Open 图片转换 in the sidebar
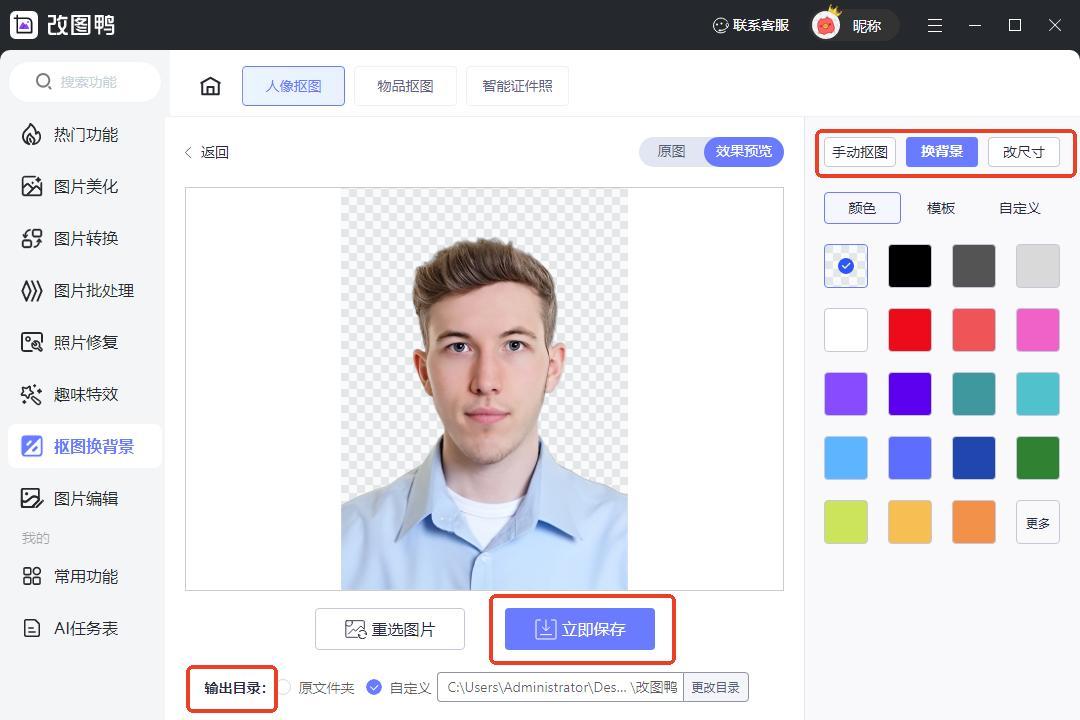This screenshot has height=720, width=1080. 85,239
